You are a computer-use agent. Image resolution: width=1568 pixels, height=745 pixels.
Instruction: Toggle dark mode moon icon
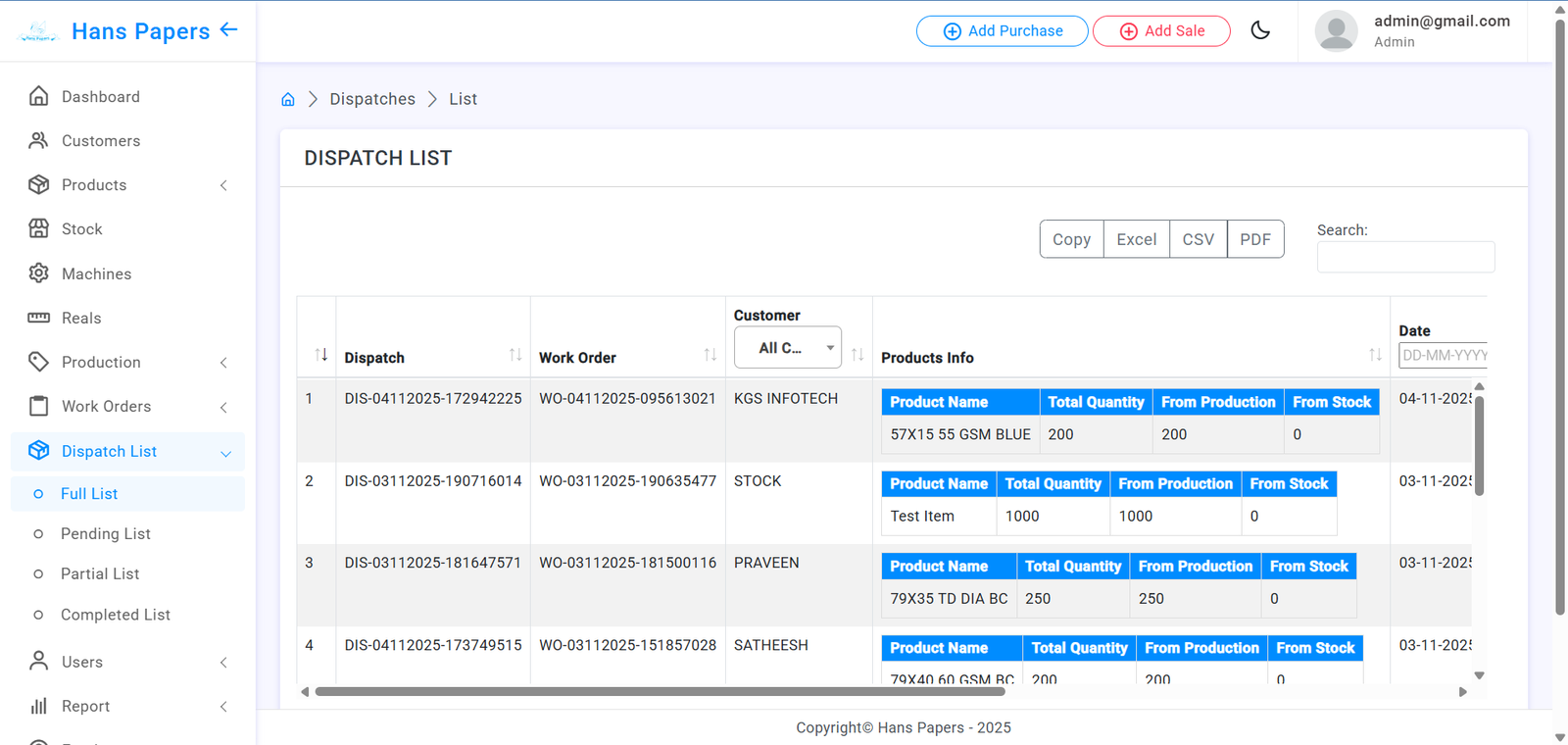[1260, 30]
